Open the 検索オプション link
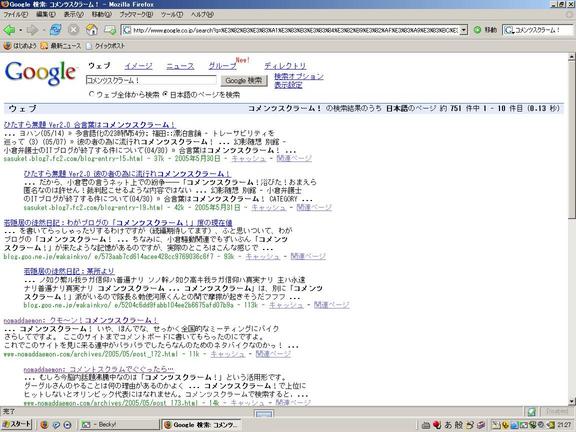The width and height of the screenshot is (576, 432). point(299,76)
